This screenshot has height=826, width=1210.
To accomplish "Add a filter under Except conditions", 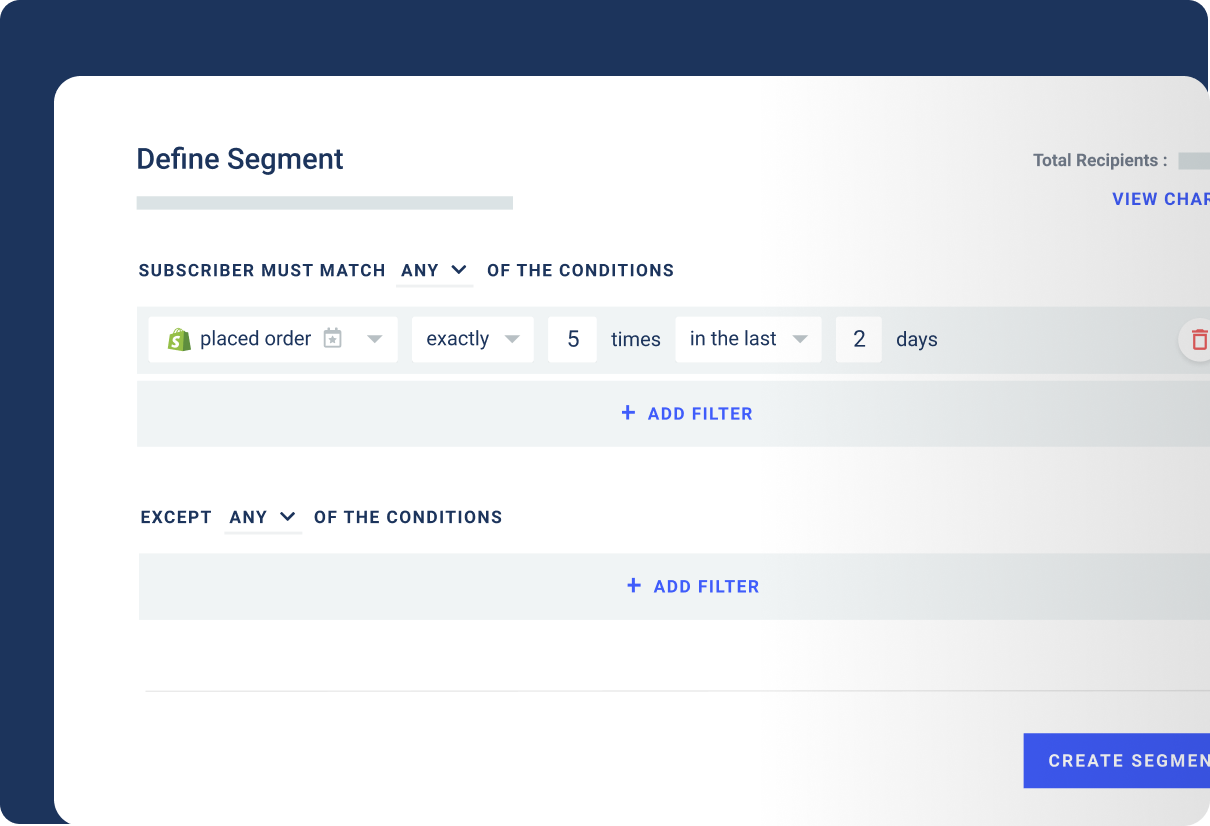I will point(692,586).
